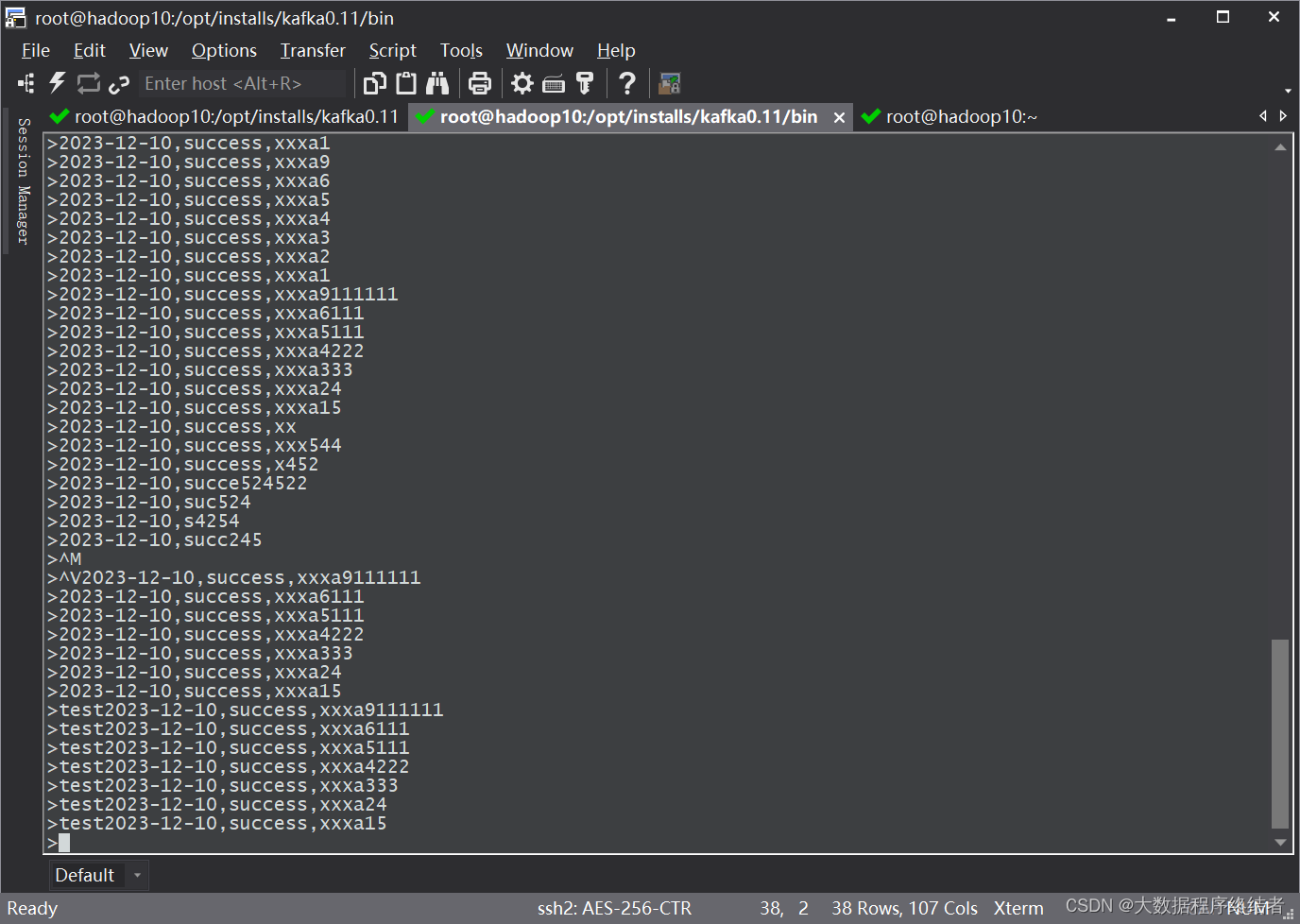Click the Paste clipboard icon
Image resolution: width=1300 pixels, height=924 pixels.
coord(406,83)
